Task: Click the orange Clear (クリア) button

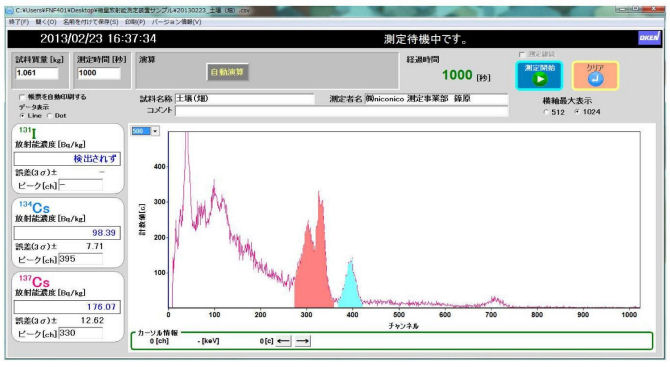Action: (x=595, y=76)
